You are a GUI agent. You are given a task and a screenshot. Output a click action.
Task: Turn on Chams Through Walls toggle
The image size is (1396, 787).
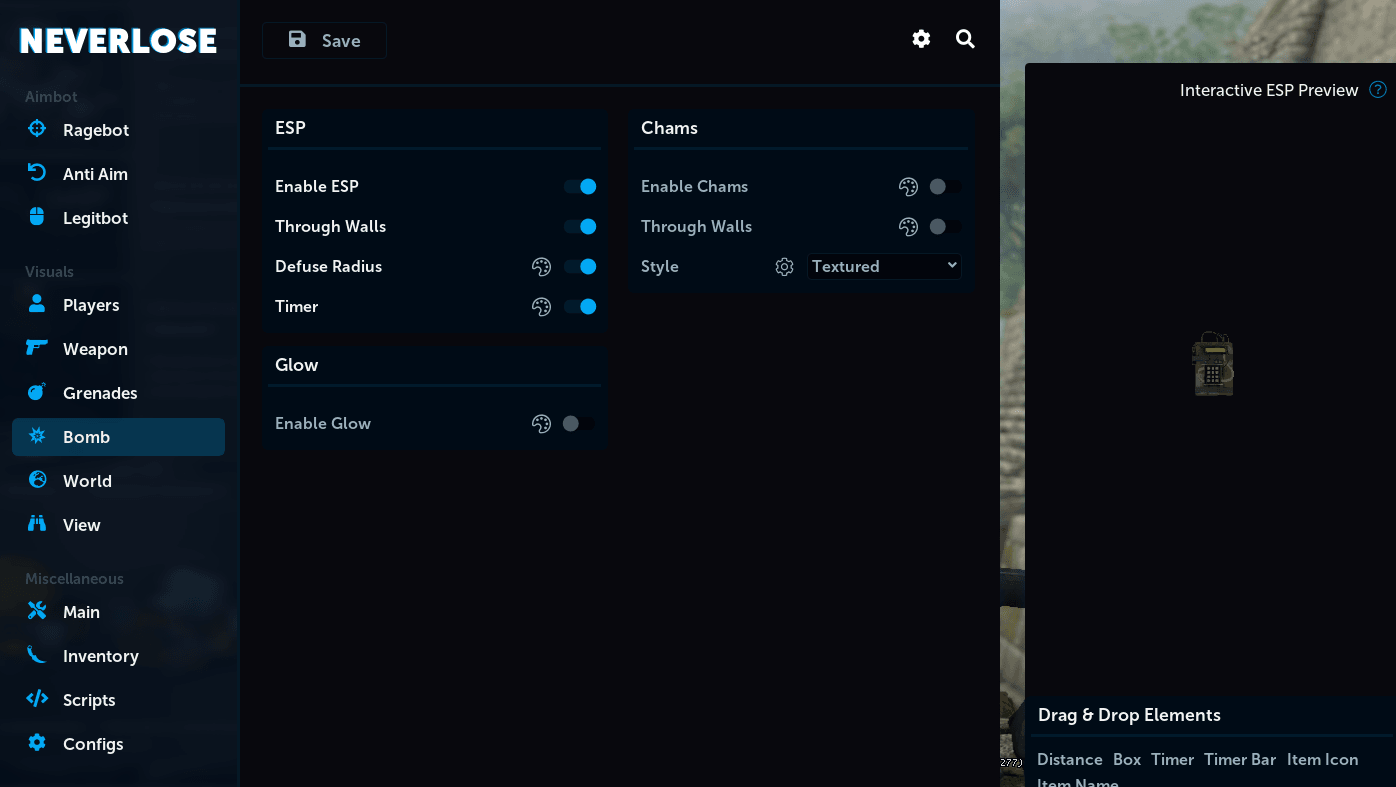[x=945, y=227]
